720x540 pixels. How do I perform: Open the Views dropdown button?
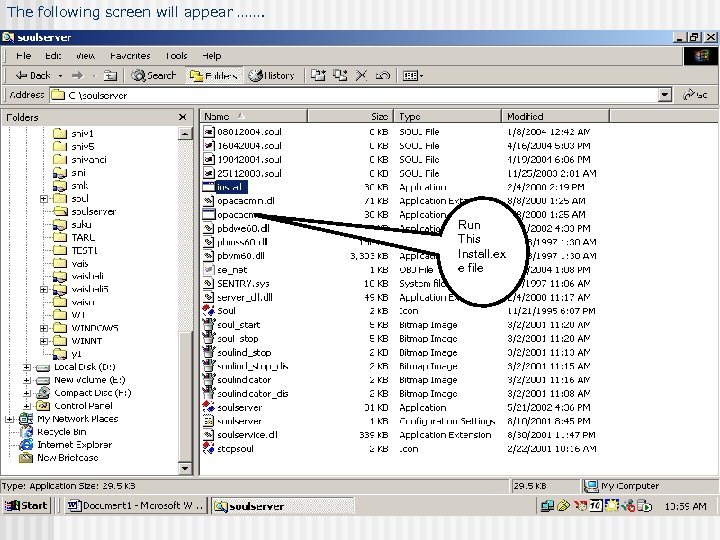click(x=413, y=75)
